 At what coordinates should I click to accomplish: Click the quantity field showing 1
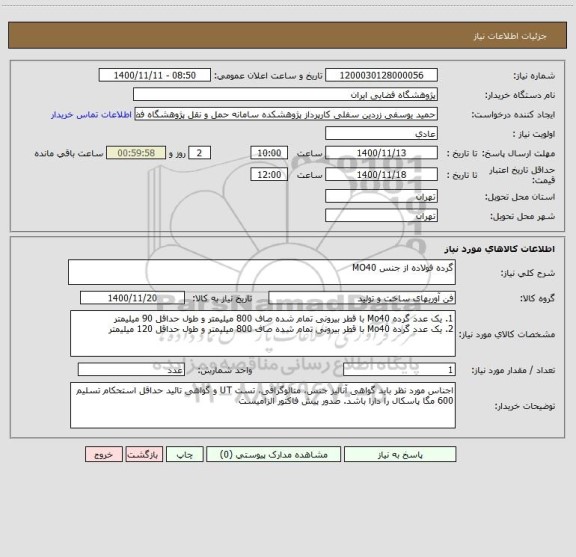tap(399, 370)
